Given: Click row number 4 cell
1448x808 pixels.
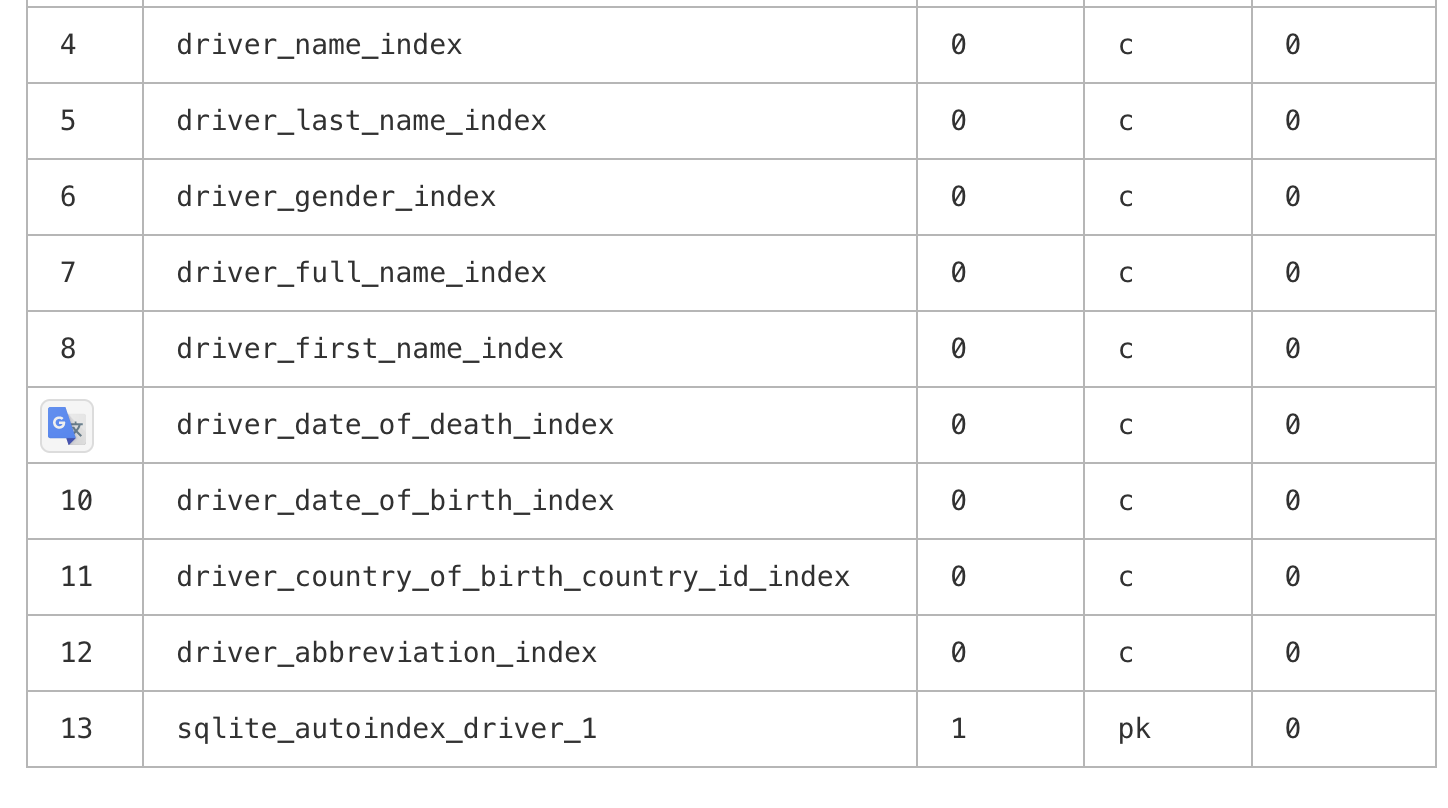Looking at the screenshot, I should click(68, 45).
